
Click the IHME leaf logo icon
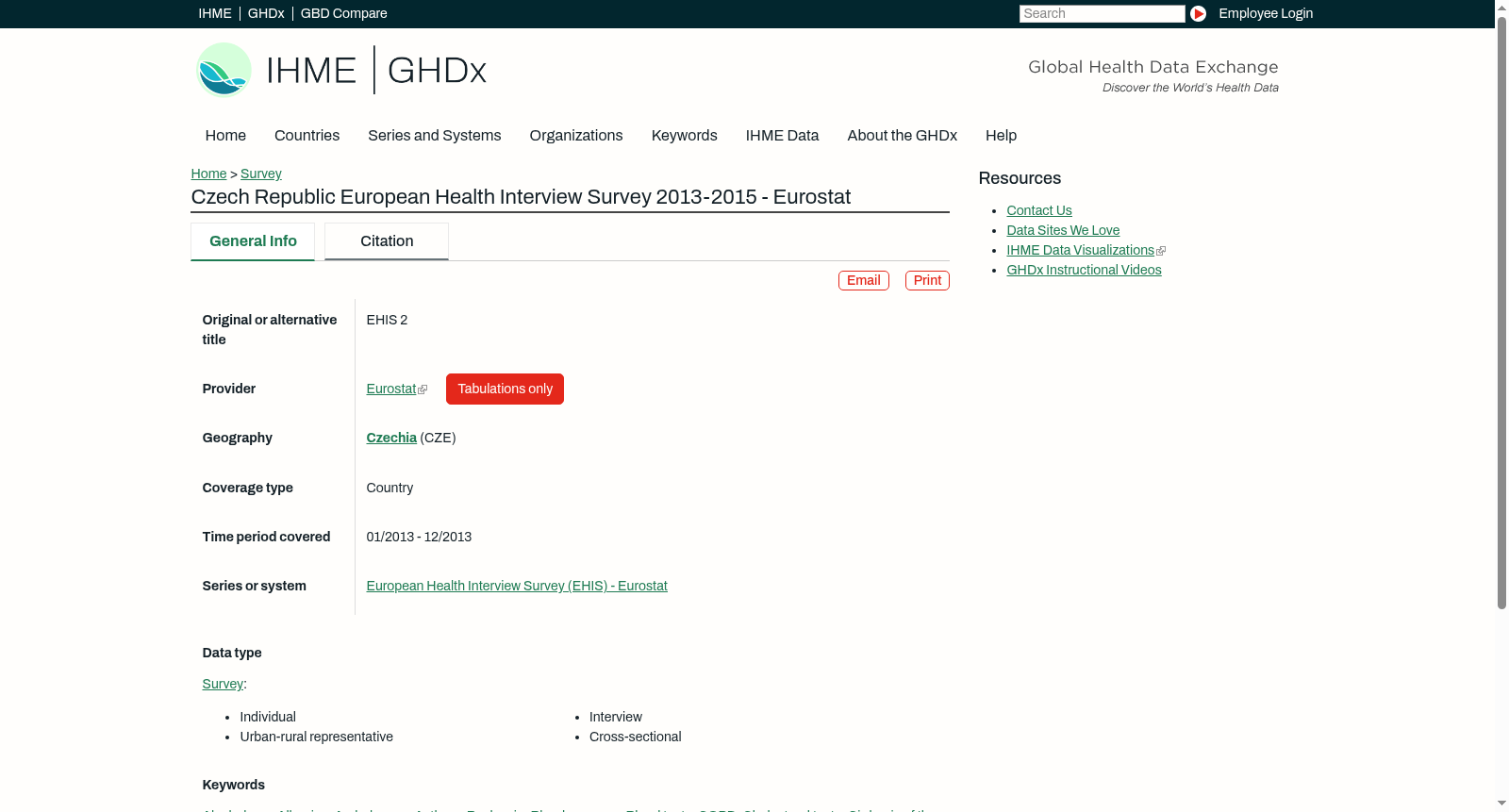click(x=224, y=70)
